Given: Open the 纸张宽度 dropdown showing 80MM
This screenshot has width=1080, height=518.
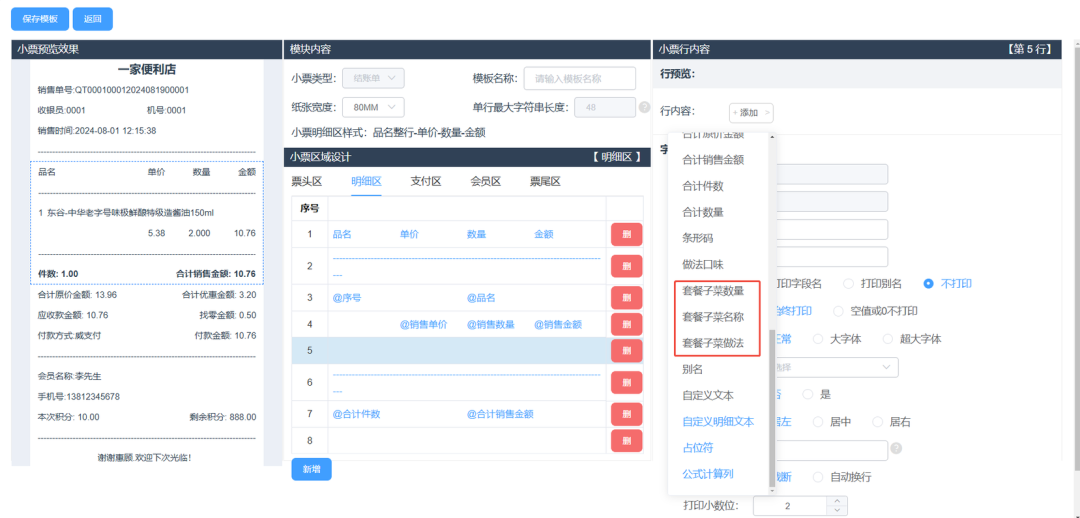Looking at the screenshot, I should pyautogui.click(x=373, y=107).
